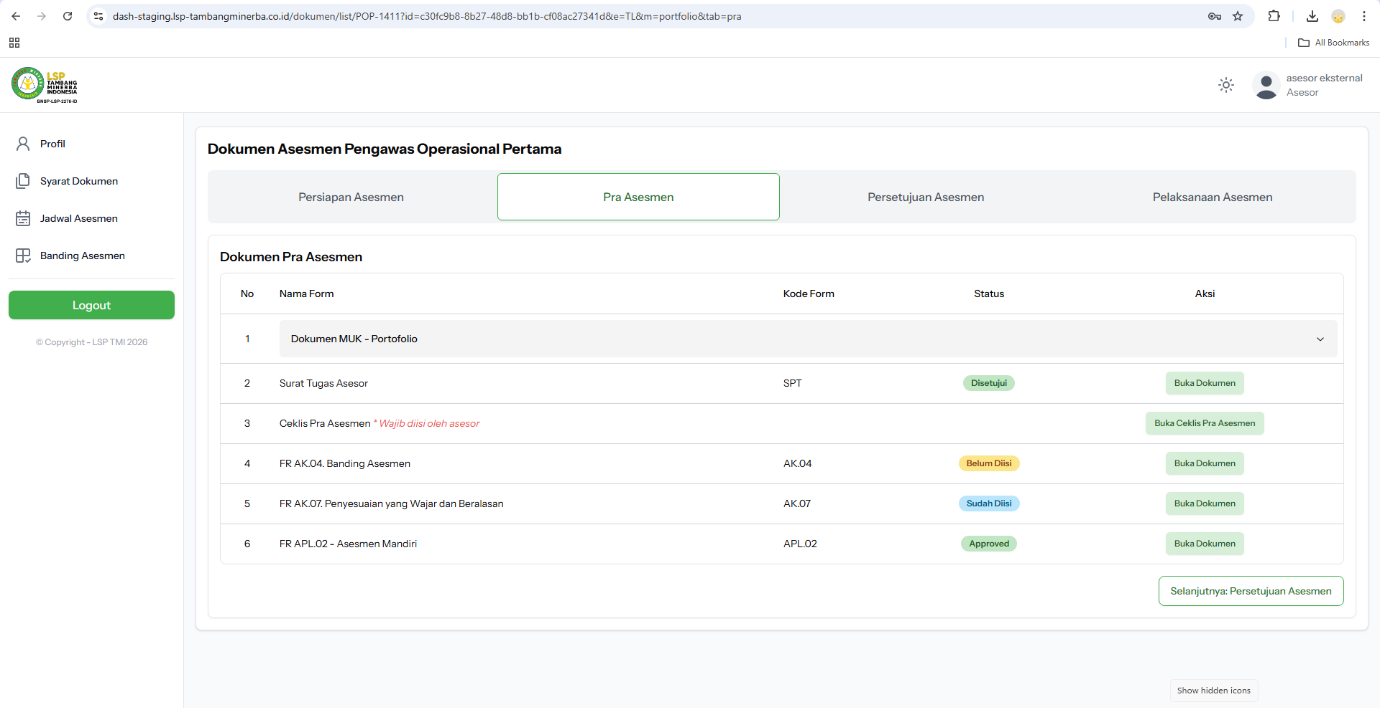Viewport: 1380px width, 708px height.
Task: Select the Pra Asesmen tab
Action: click(x=638, y=197)
